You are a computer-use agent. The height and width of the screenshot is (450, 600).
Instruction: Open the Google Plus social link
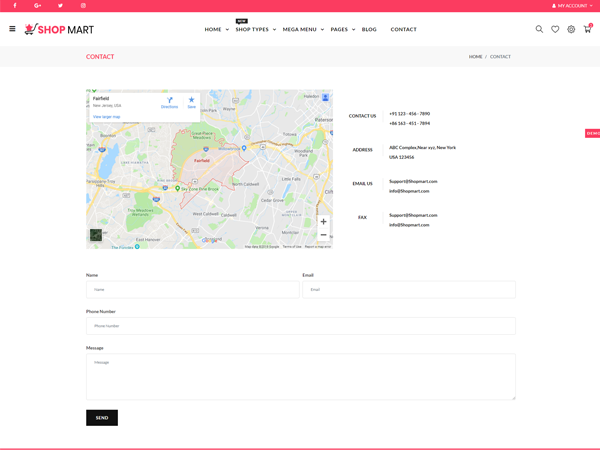pyautogui.click(x=37, y=6)
